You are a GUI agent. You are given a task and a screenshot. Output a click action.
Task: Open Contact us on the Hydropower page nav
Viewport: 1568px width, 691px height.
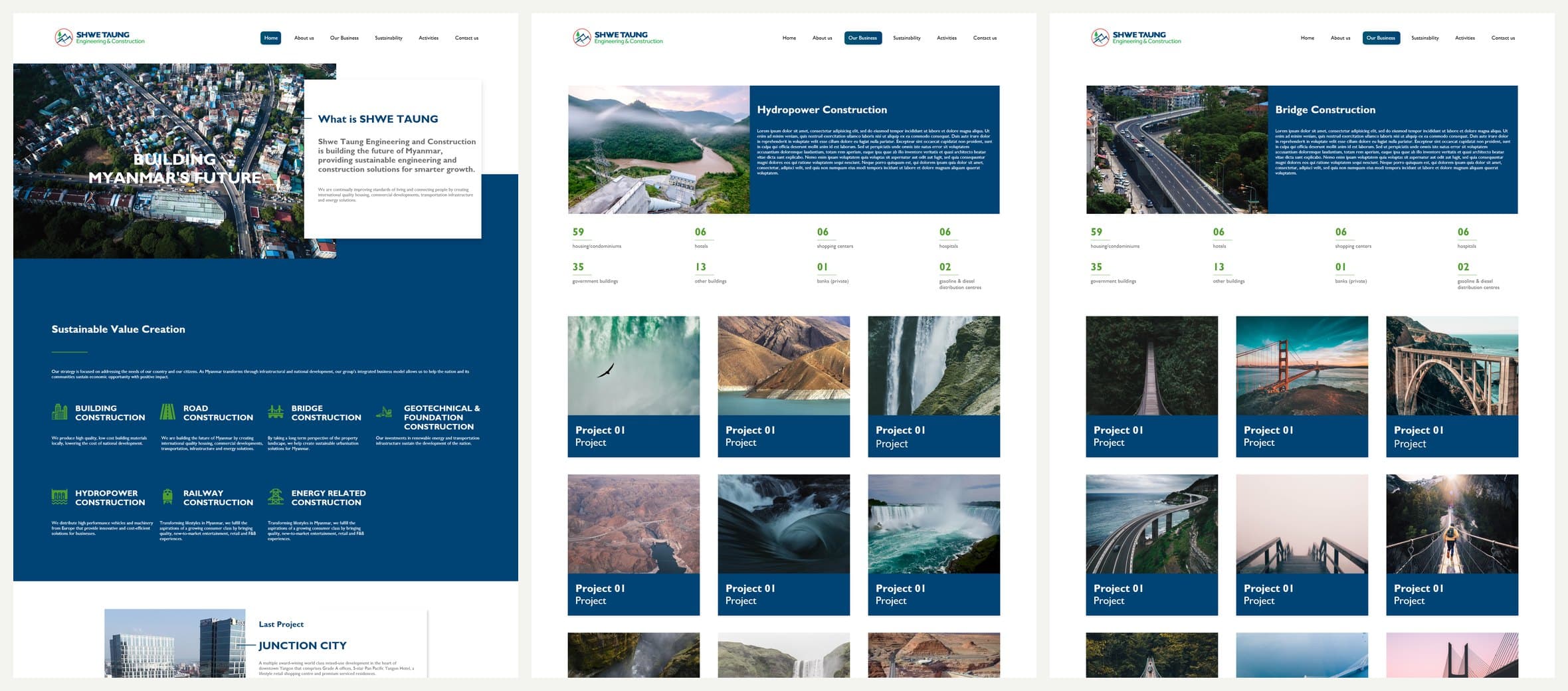pyautogui.click(x=985, y=38)
